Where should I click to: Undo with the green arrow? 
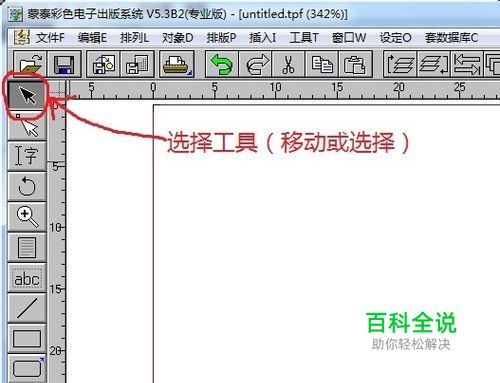222,64
